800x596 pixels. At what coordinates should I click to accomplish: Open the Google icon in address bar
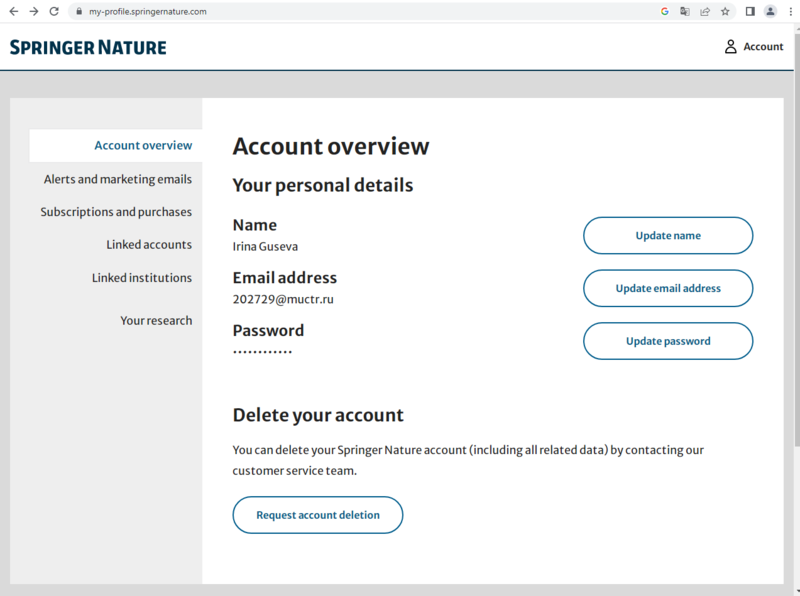click(x=665, y=12)
